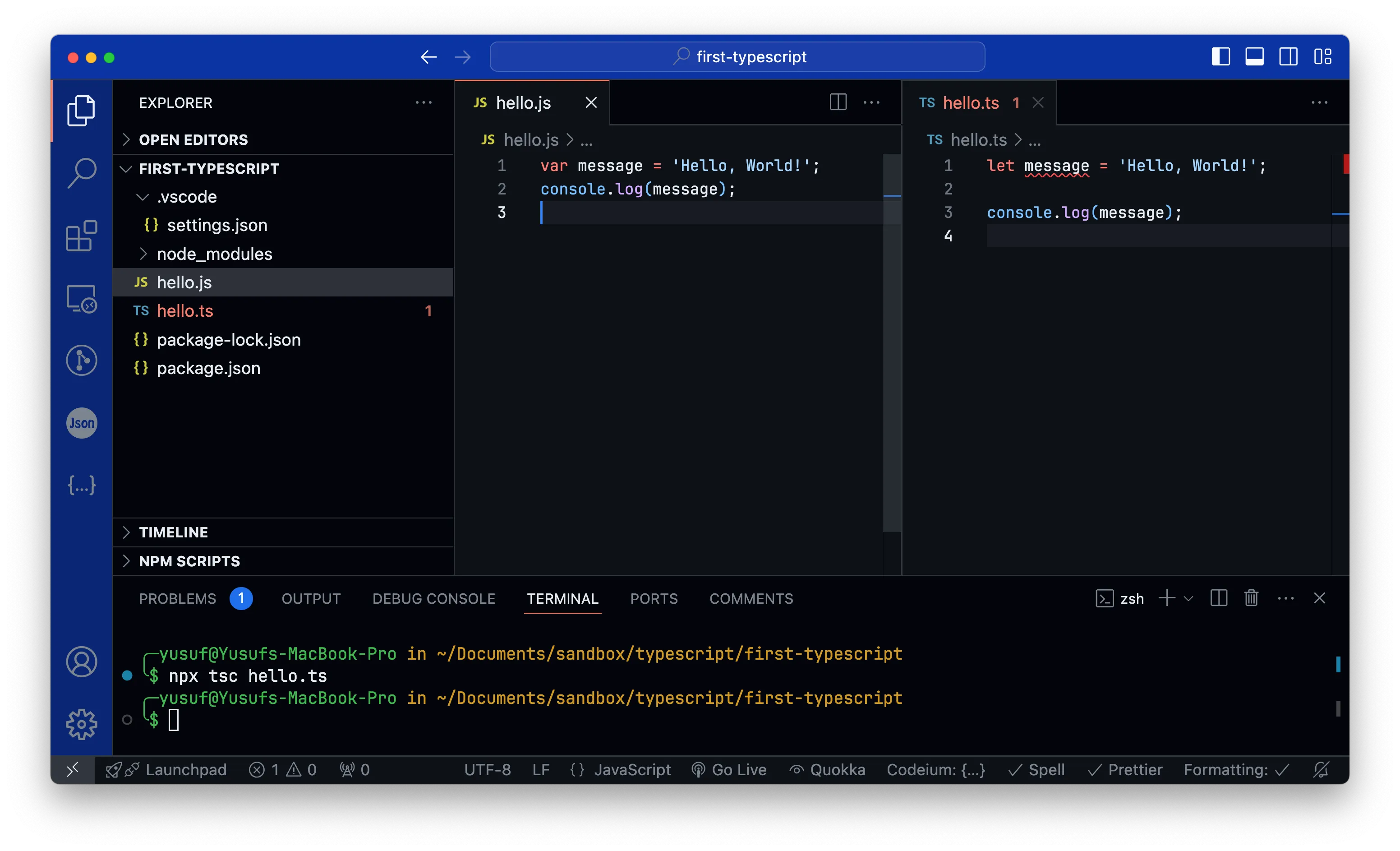Image resolution: width=1400 pixels, height=851 pixels.
Task: Open more actions for hello.ts editor group
Action: point(1319,102)
